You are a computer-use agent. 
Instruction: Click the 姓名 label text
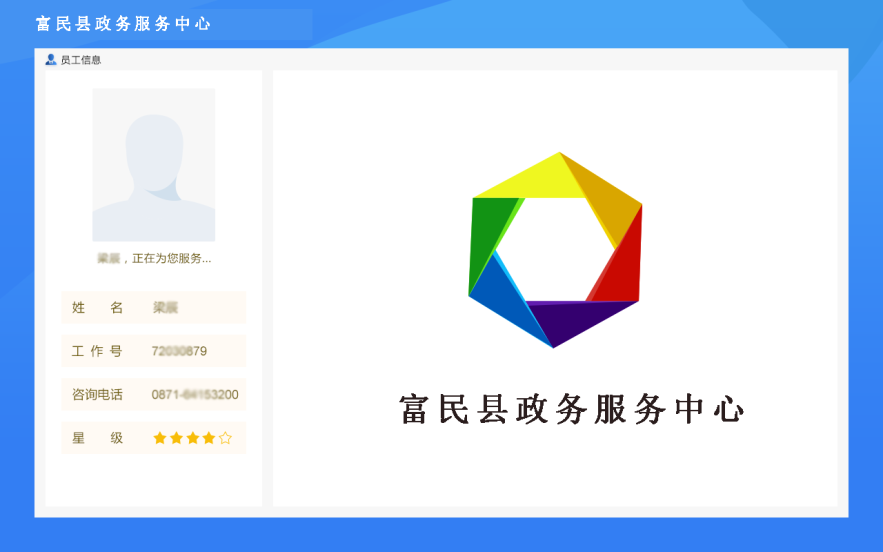click(97, 308)
